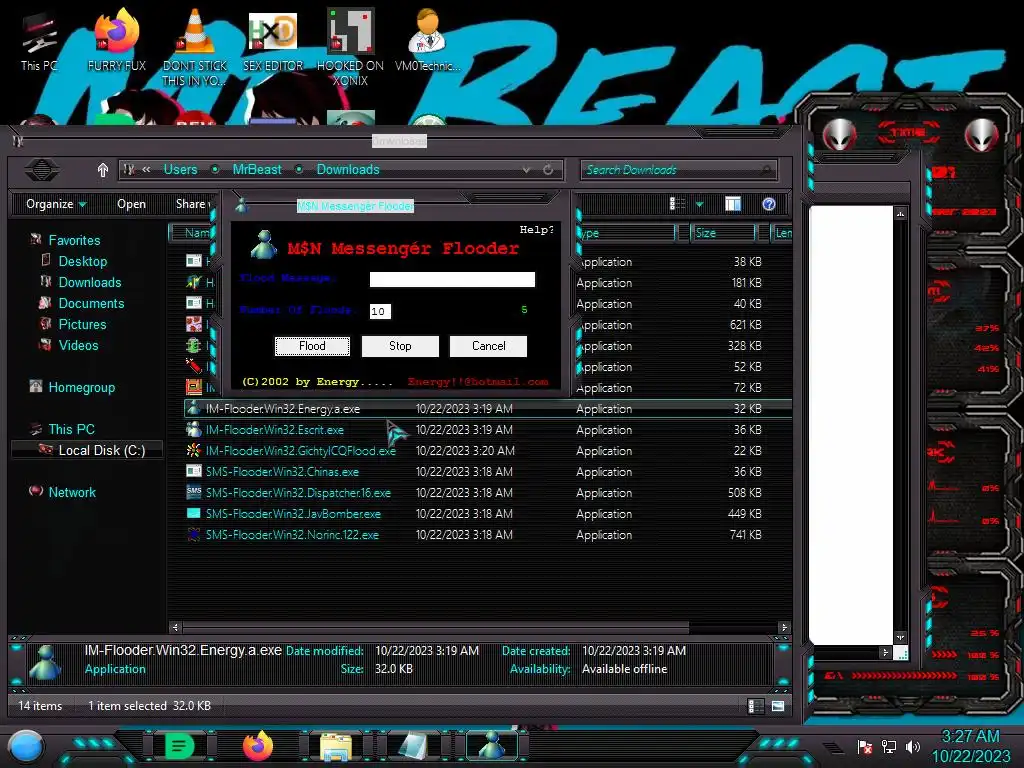Open the VMOTechnic desktop shortcut
The height and width of the screenshot is (768, 1024).
click(428, 40)
